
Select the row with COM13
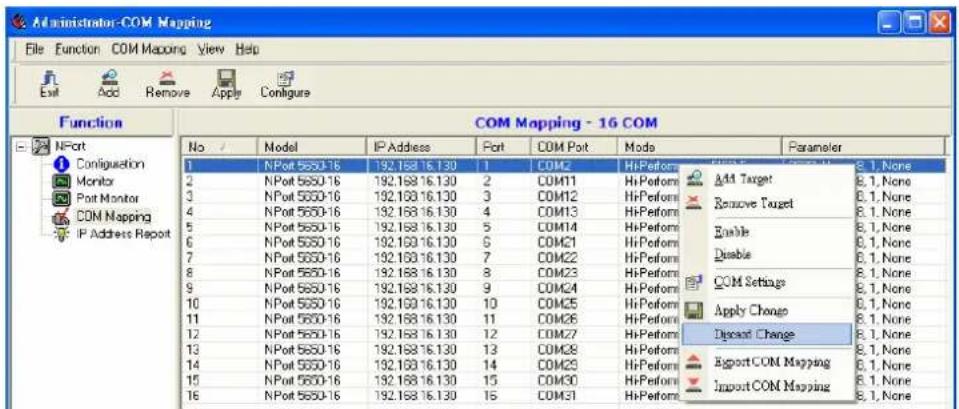(x=563, y=212)
